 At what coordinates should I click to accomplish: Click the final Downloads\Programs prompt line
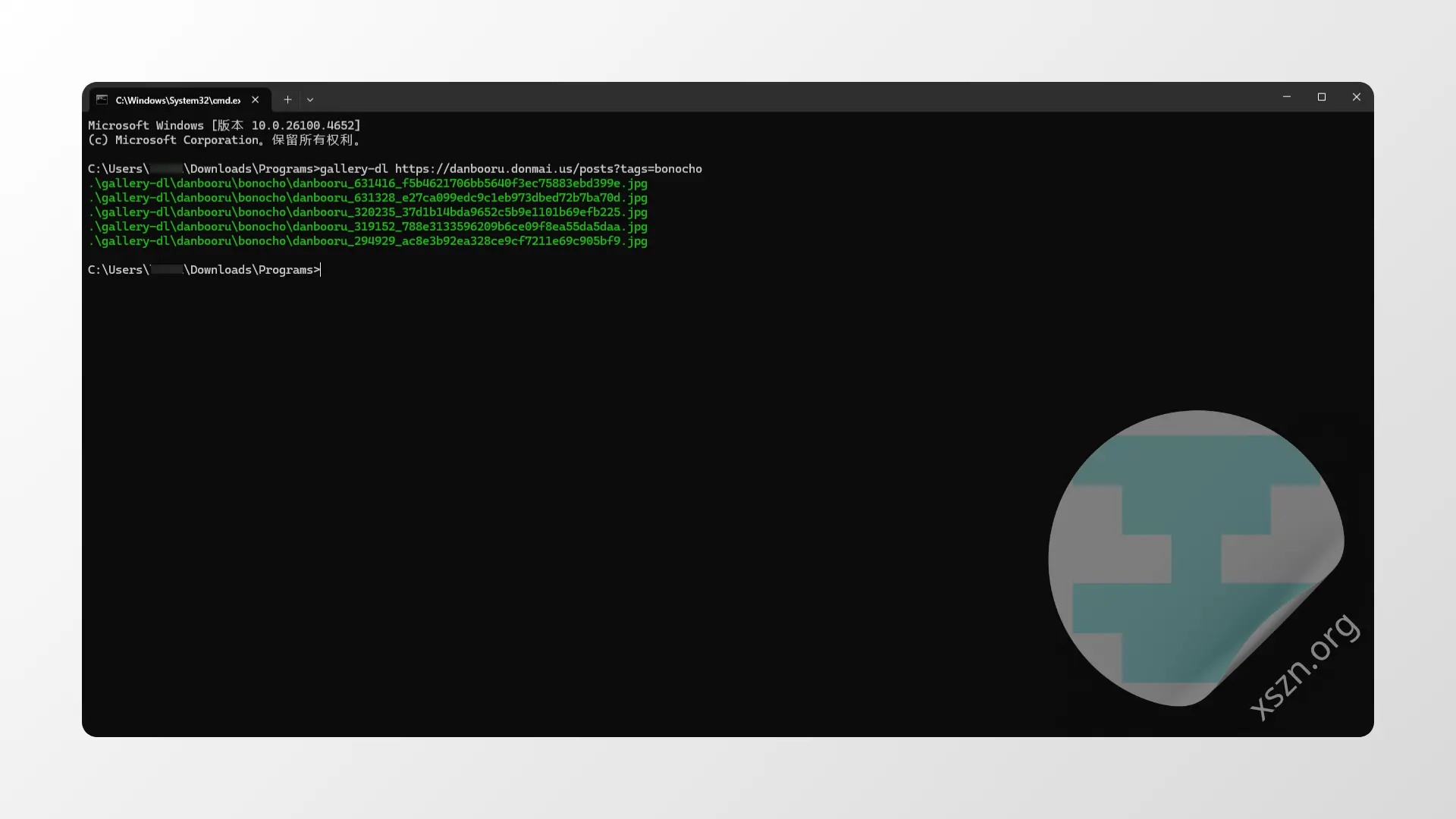tap(204, 270)
